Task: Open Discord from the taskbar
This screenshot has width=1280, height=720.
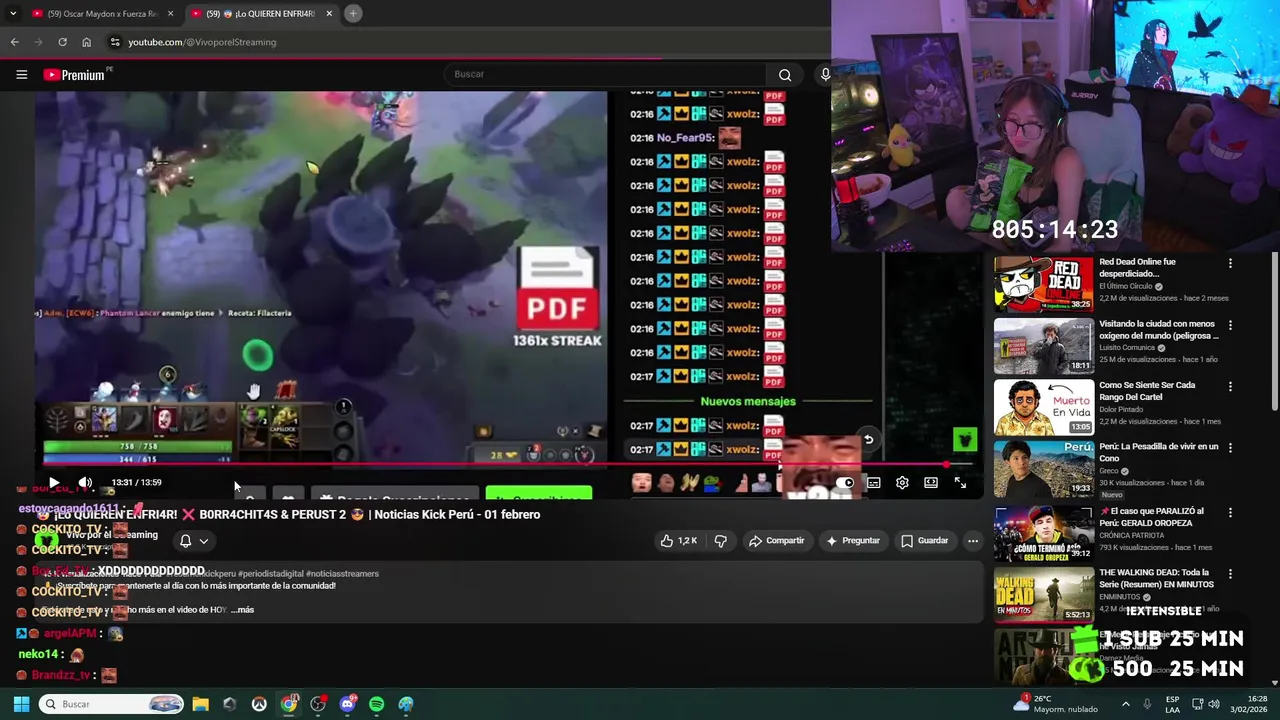Action: (347, 704)
